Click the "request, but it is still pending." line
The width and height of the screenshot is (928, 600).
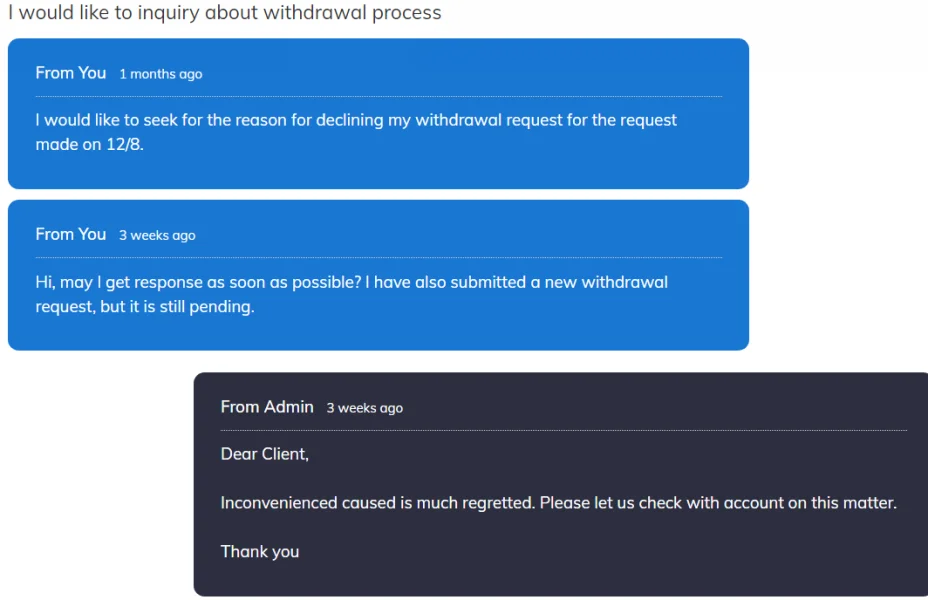click(x=145, y=307)
